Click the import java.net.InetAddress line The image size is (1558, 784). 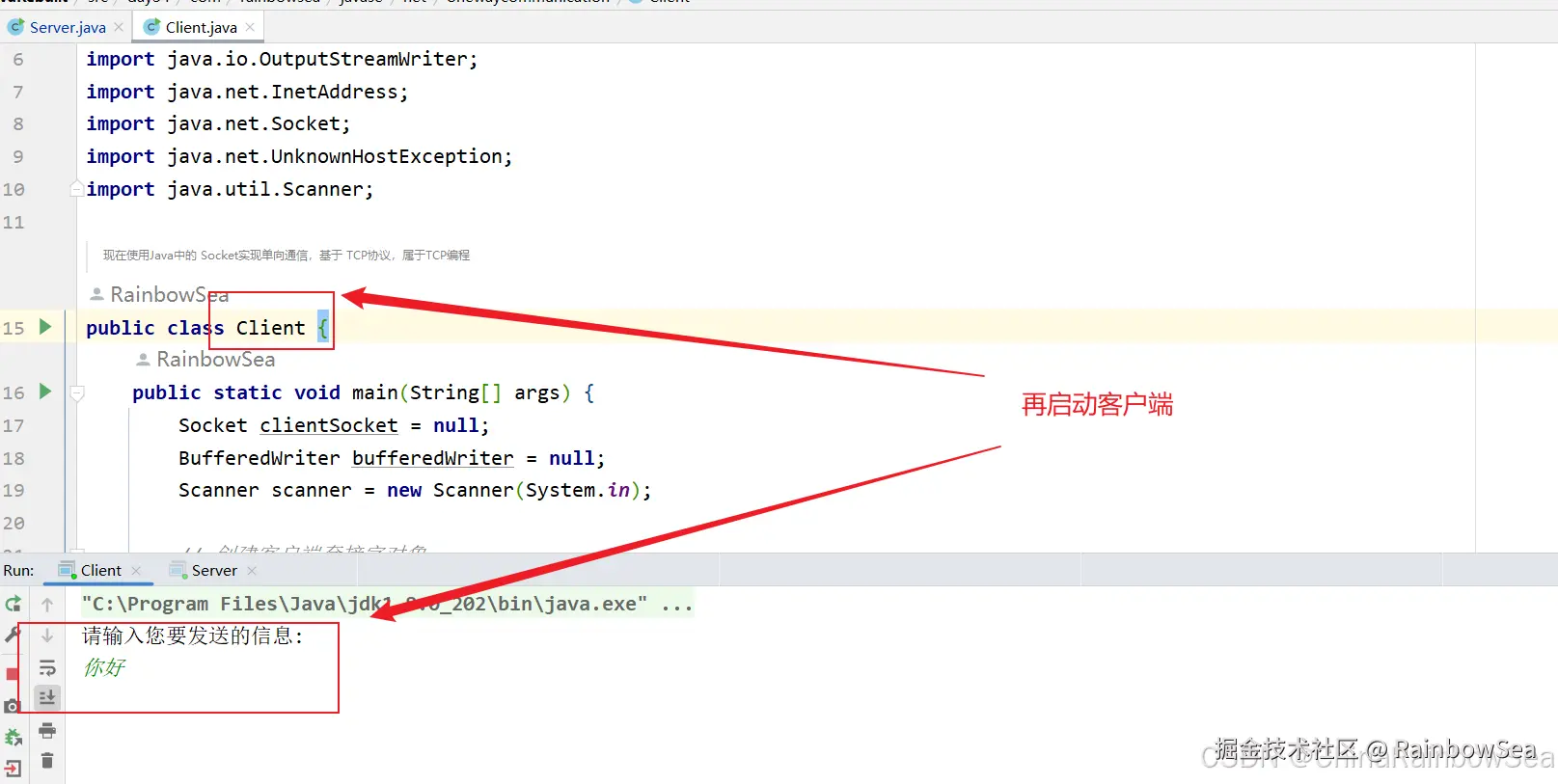click(x=247, y=92)
